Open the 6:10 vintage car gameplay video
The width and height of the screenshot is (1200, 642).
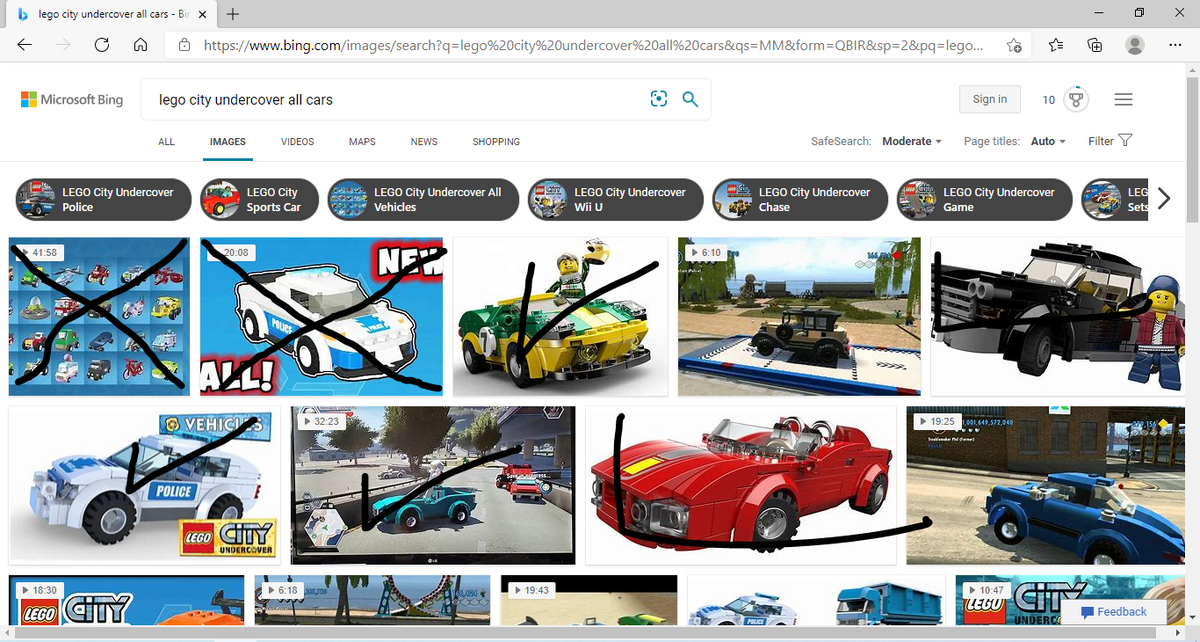point(799,316)
